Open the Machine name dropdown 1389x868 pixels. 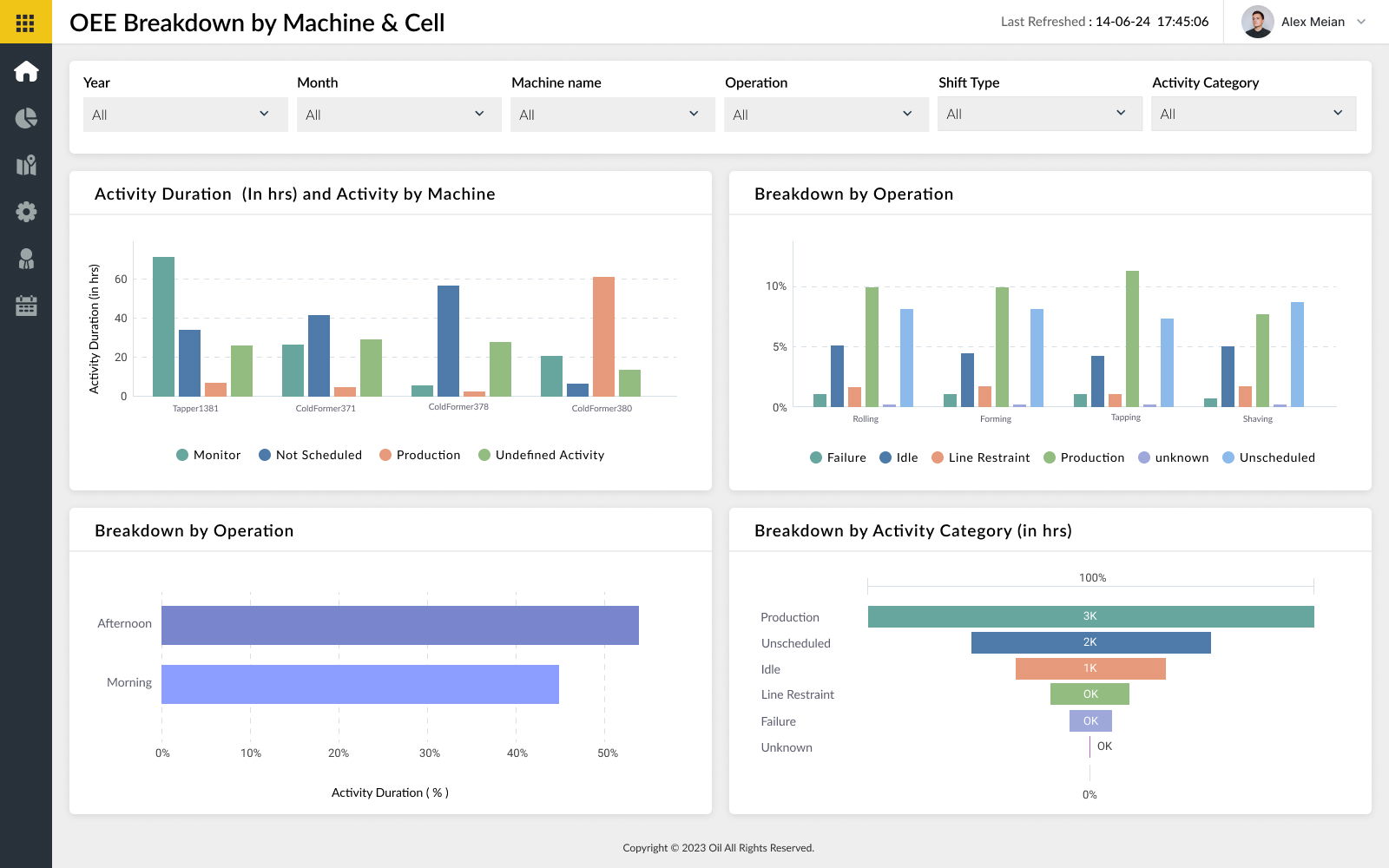click(612, 115)
